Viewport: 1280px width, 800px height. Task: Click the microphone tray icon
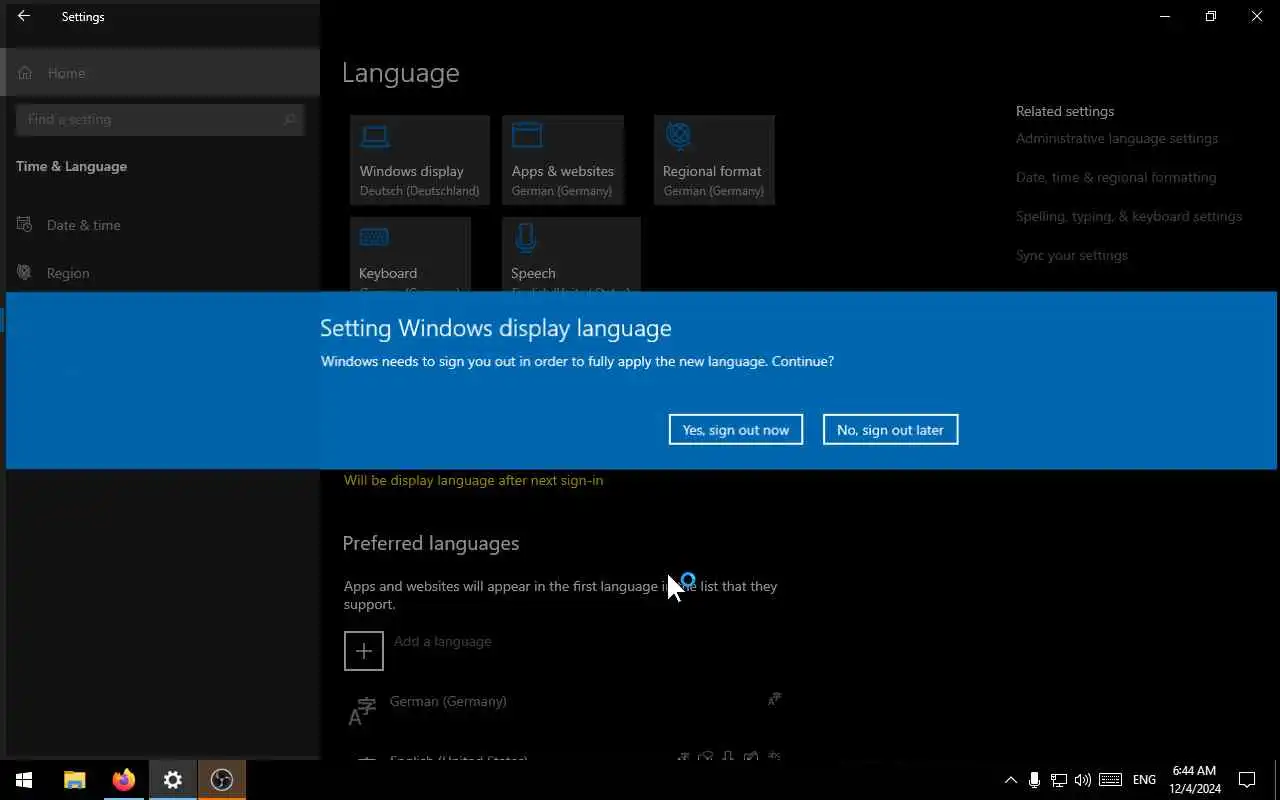[x=1034, y=780]
